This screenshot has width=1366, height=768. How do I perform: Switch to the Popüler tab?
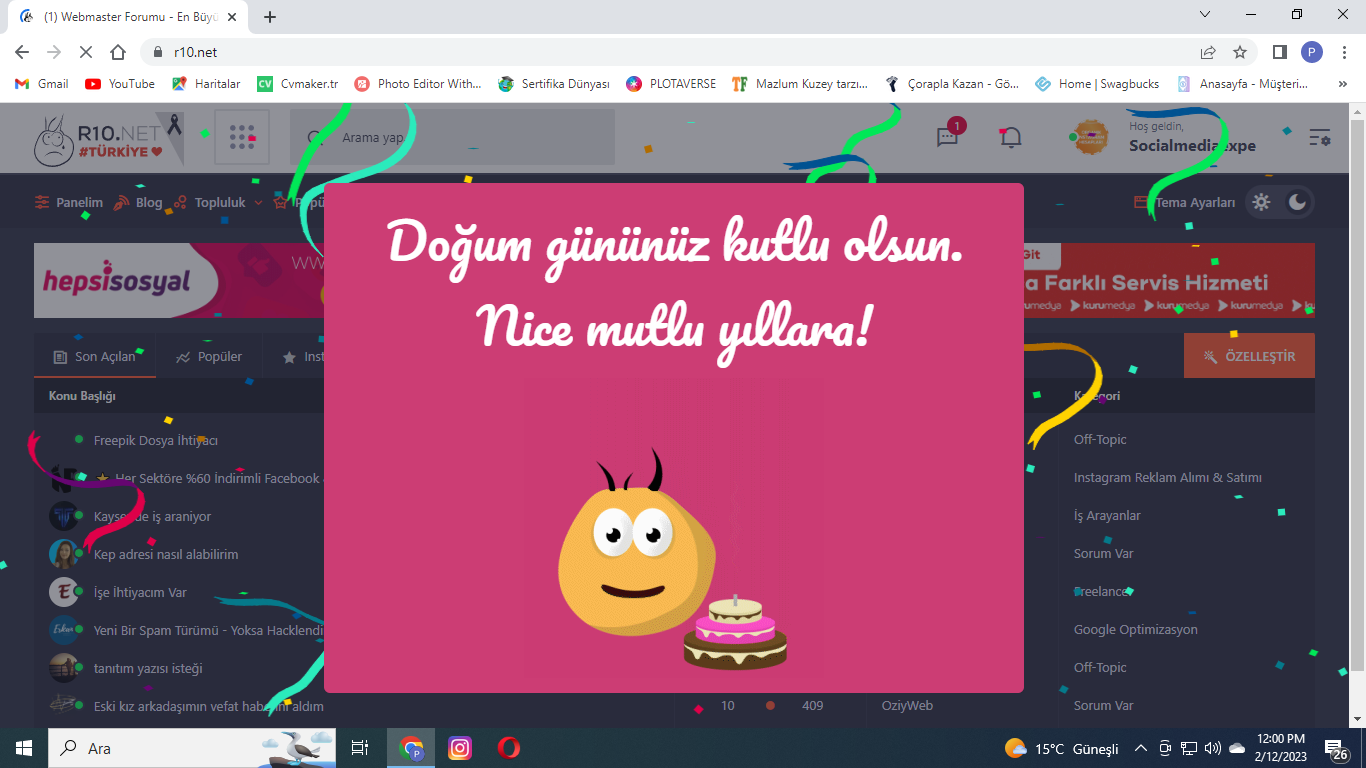point(209,356)
